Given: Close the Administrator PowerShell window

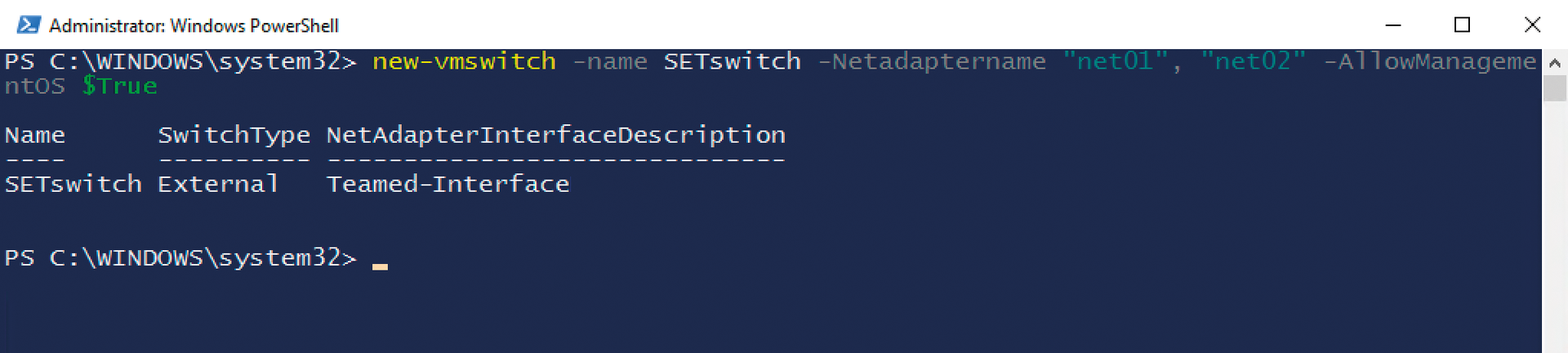Looking at the screenshot, I should pyautogui.click(x=1533, y=25).
